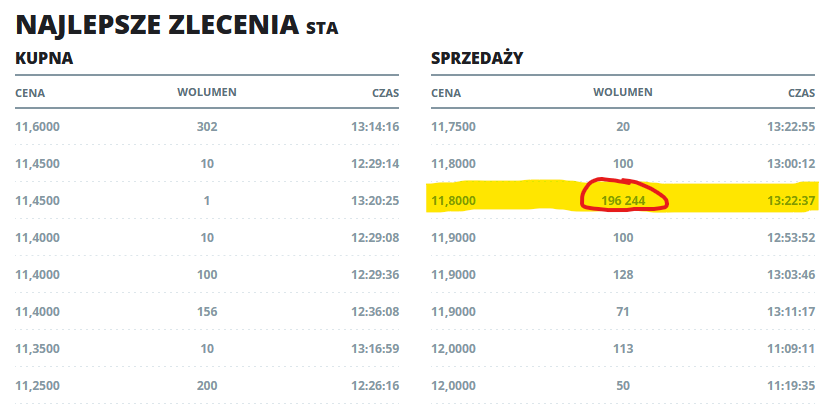Click the highlighted time 13:22:37
833x407 pixels.
[x=791, y=201]
